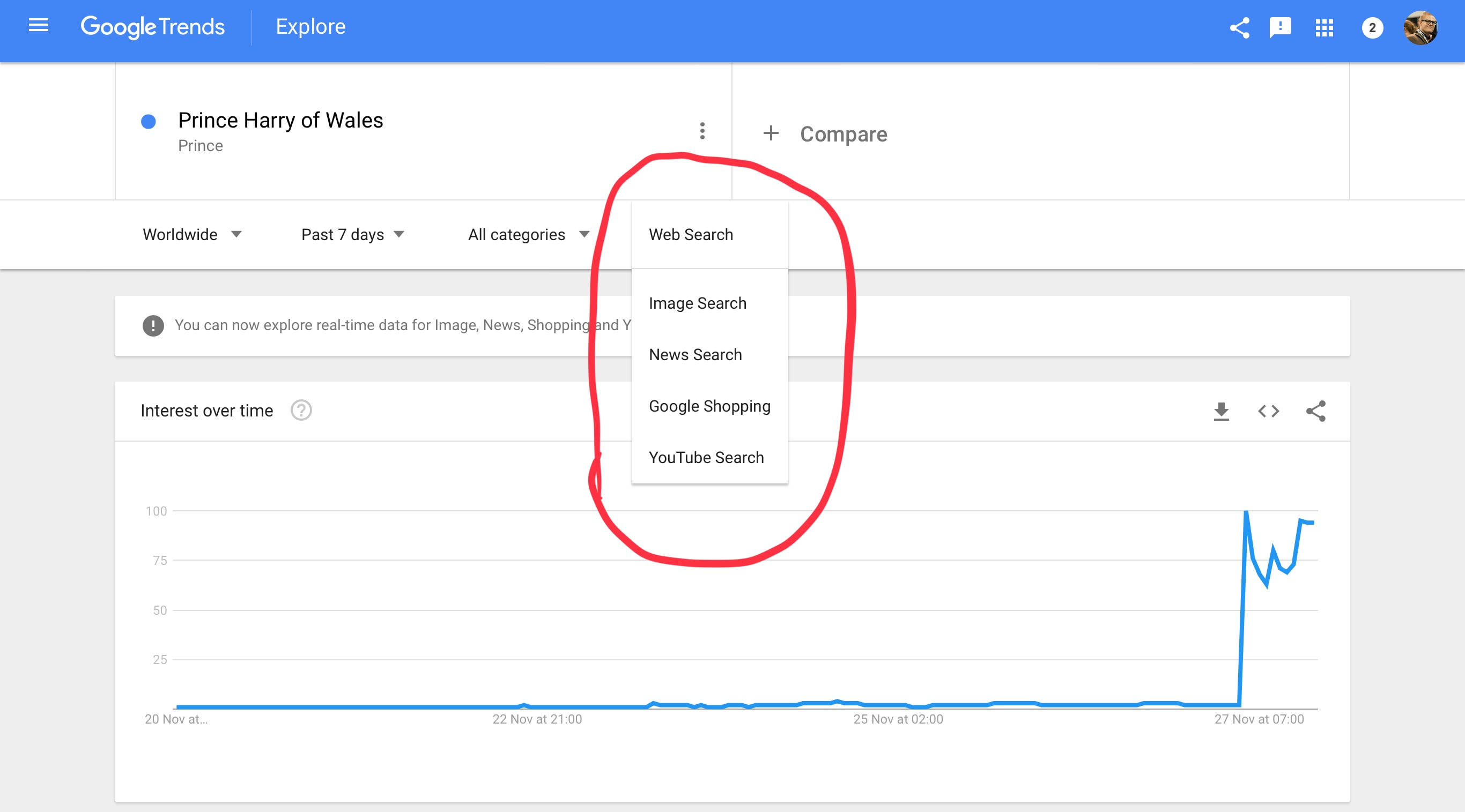The image size is (1465, 812).
Task: Open the Past 7 days time range dropdown
Action: point(353,234)
